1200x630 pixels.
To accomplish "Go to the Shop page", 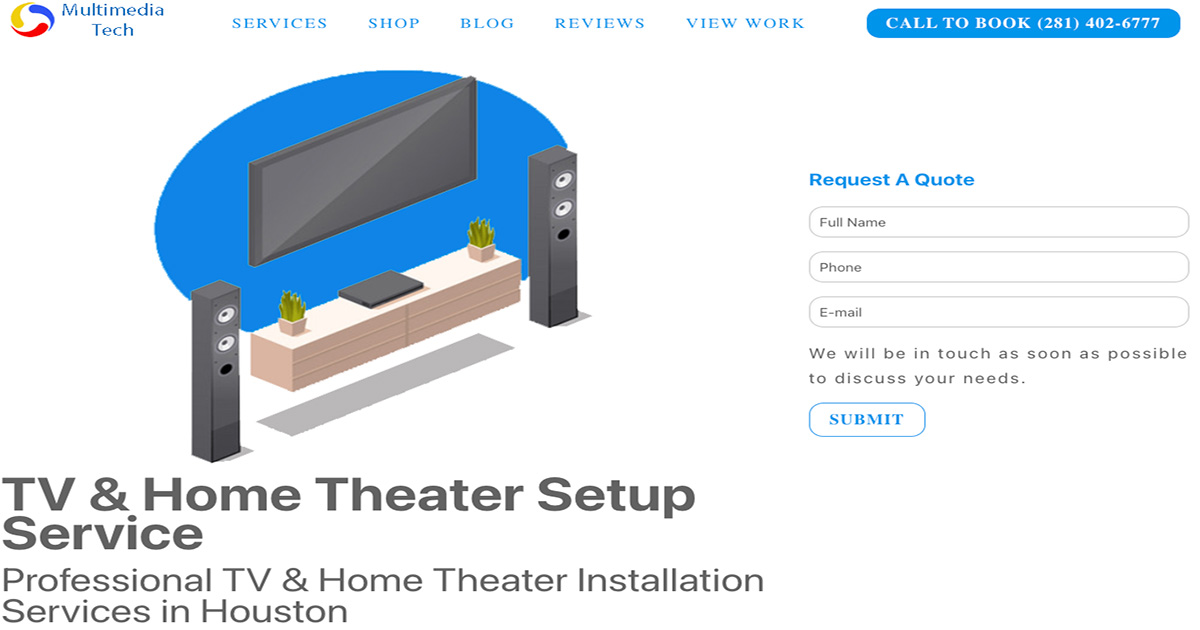I will [x=394, y=23].
